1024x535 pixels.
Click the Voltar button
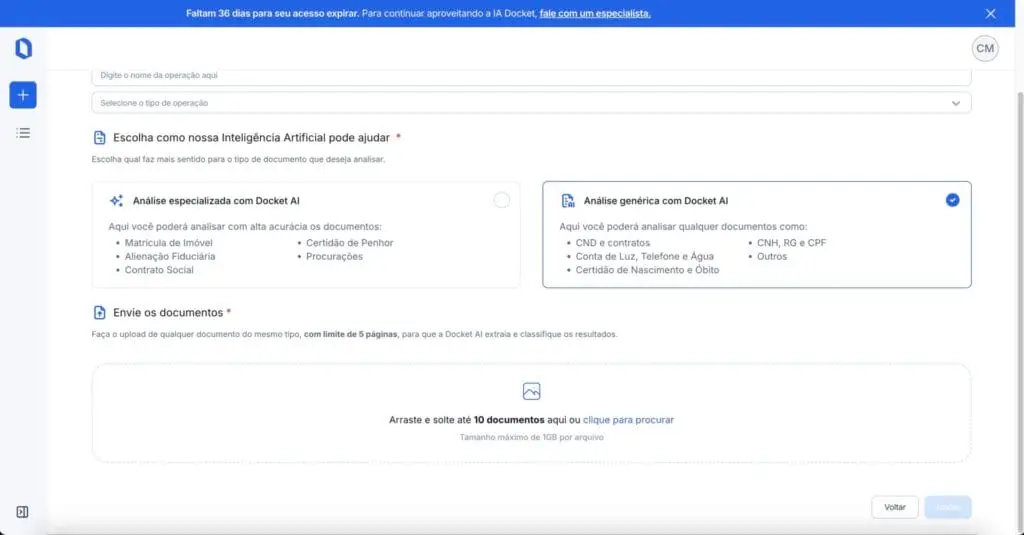click(895, 507)
